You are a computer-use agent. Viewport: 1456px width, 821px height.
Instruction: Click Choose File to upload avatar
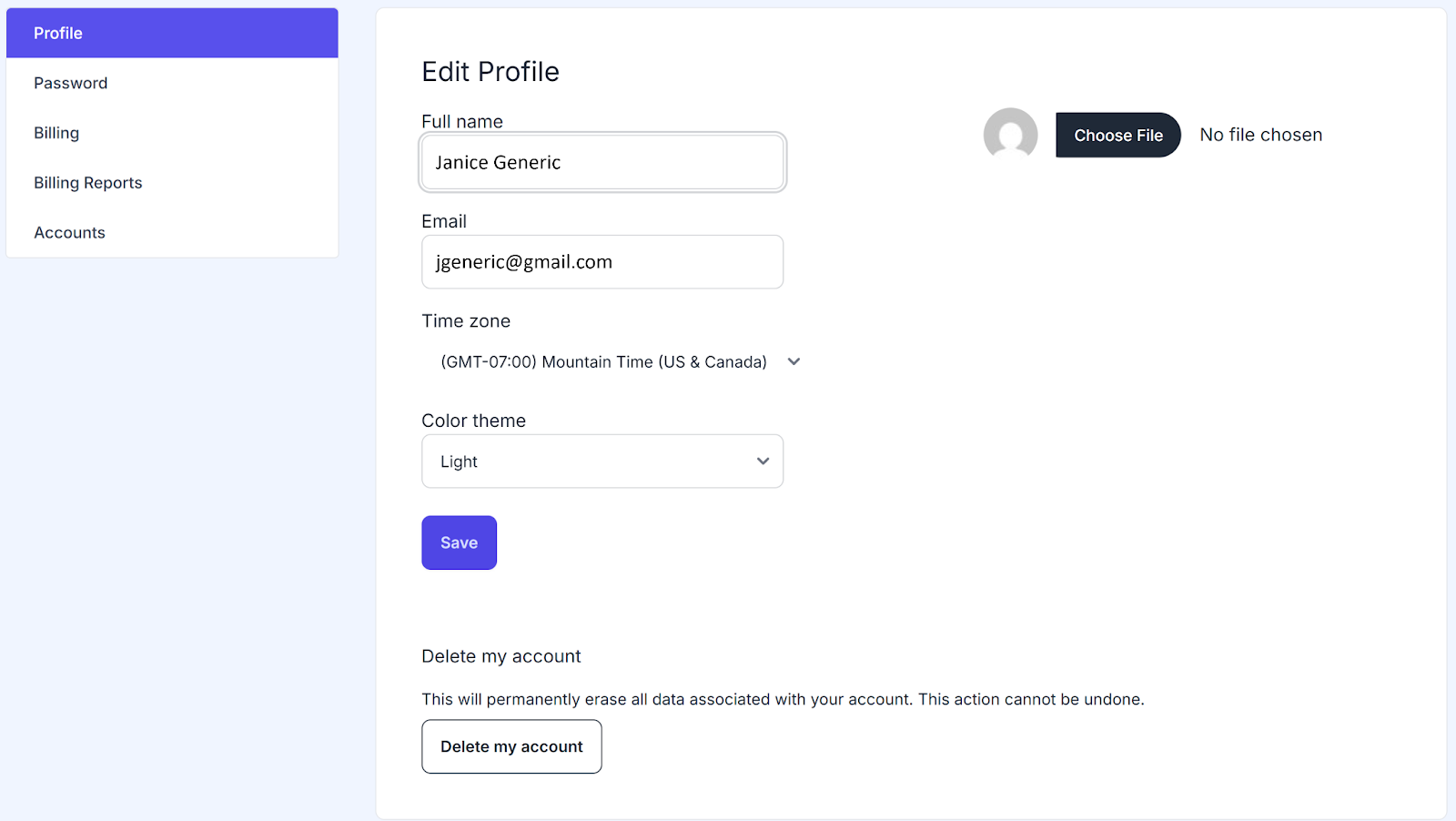1117,136
